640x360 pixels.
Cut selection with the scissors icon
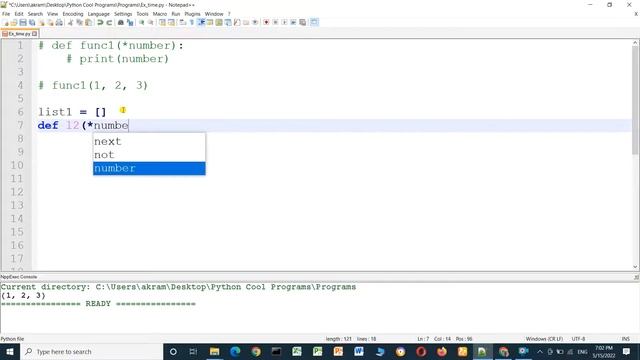70,22
